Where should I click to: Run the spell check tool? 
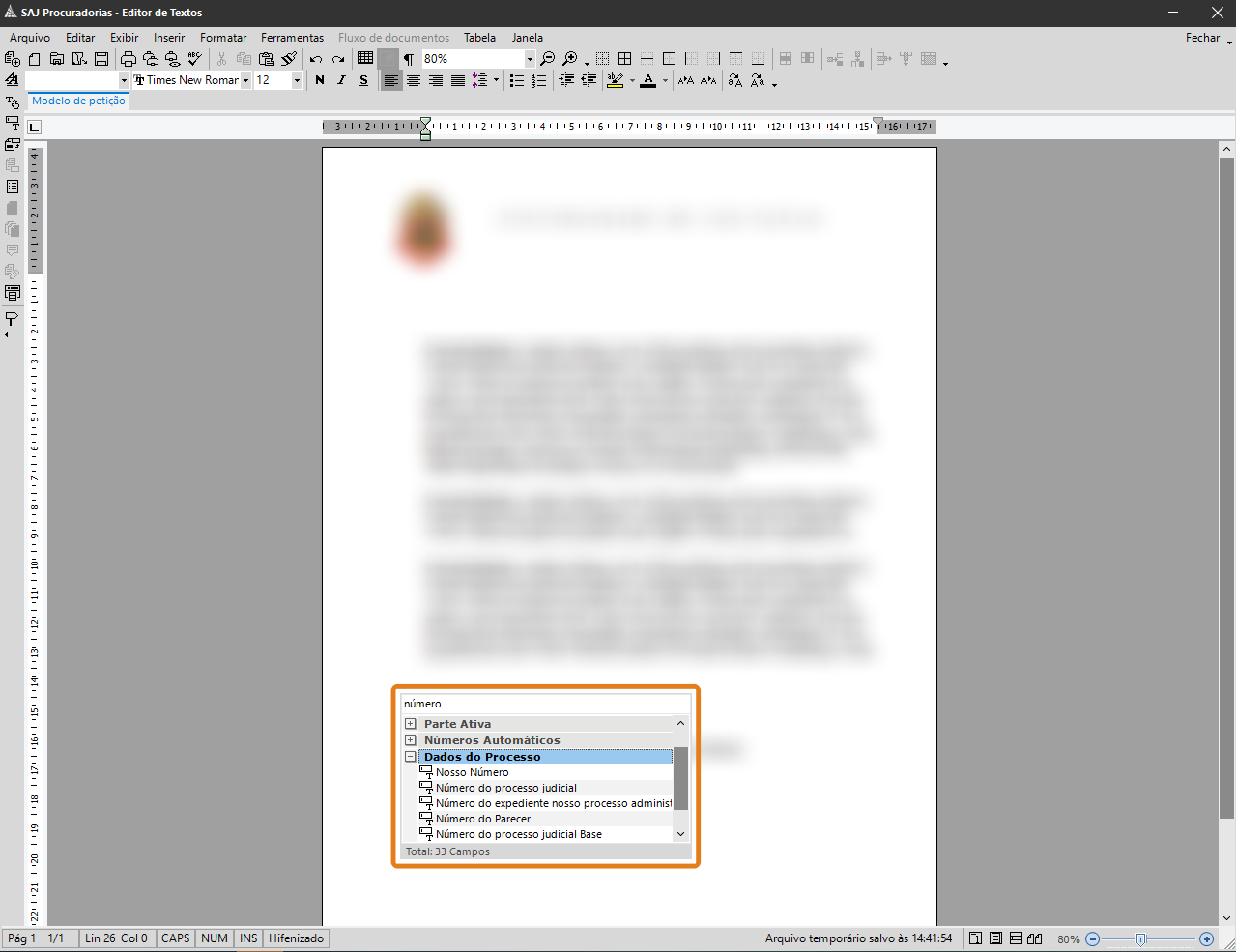(x=195, y=59)
